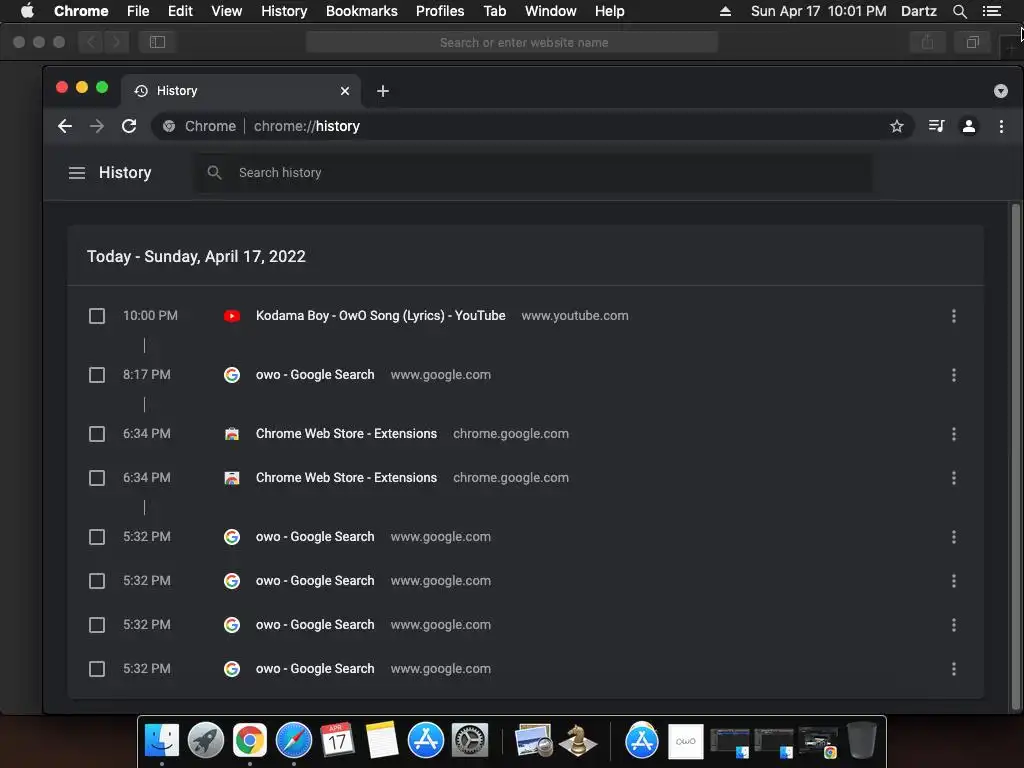1024x768 pixels.
Task: Open System Preferences from the Dock
Action: click(x=470, y=741)
